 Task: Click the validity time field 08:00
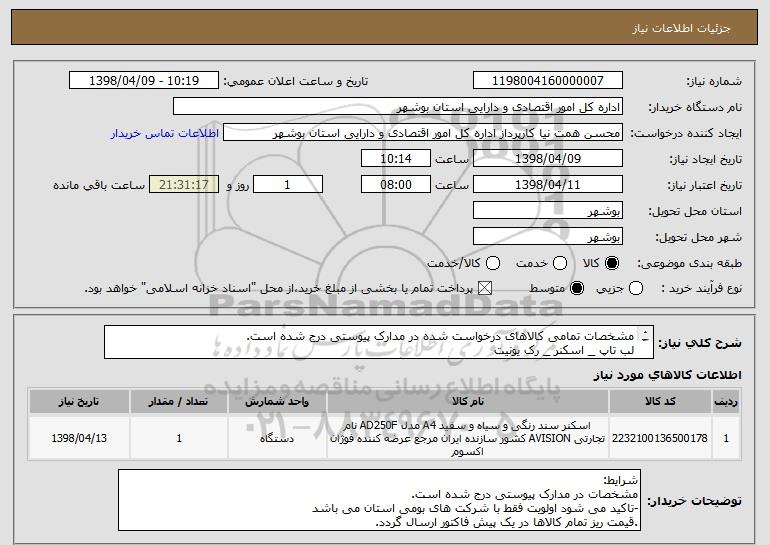[396, 185]
